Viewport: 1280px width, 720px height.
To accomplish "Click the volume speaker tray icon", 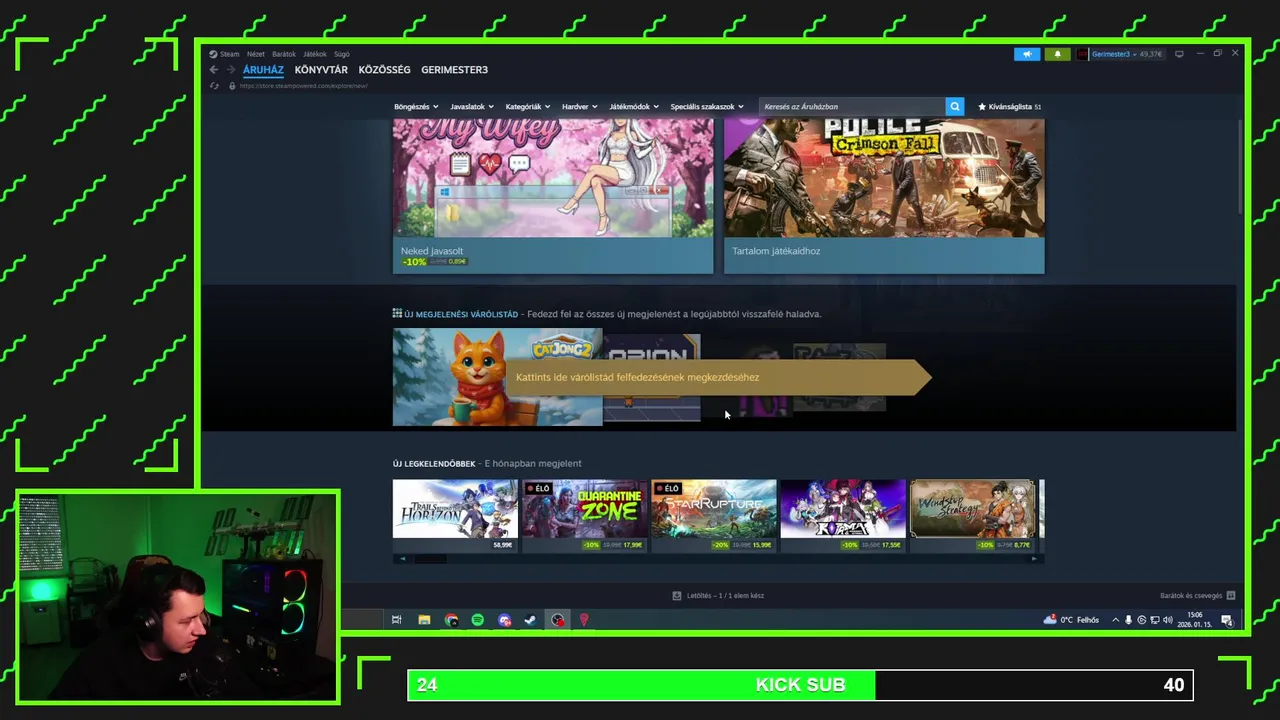I will pos(1168,620).
